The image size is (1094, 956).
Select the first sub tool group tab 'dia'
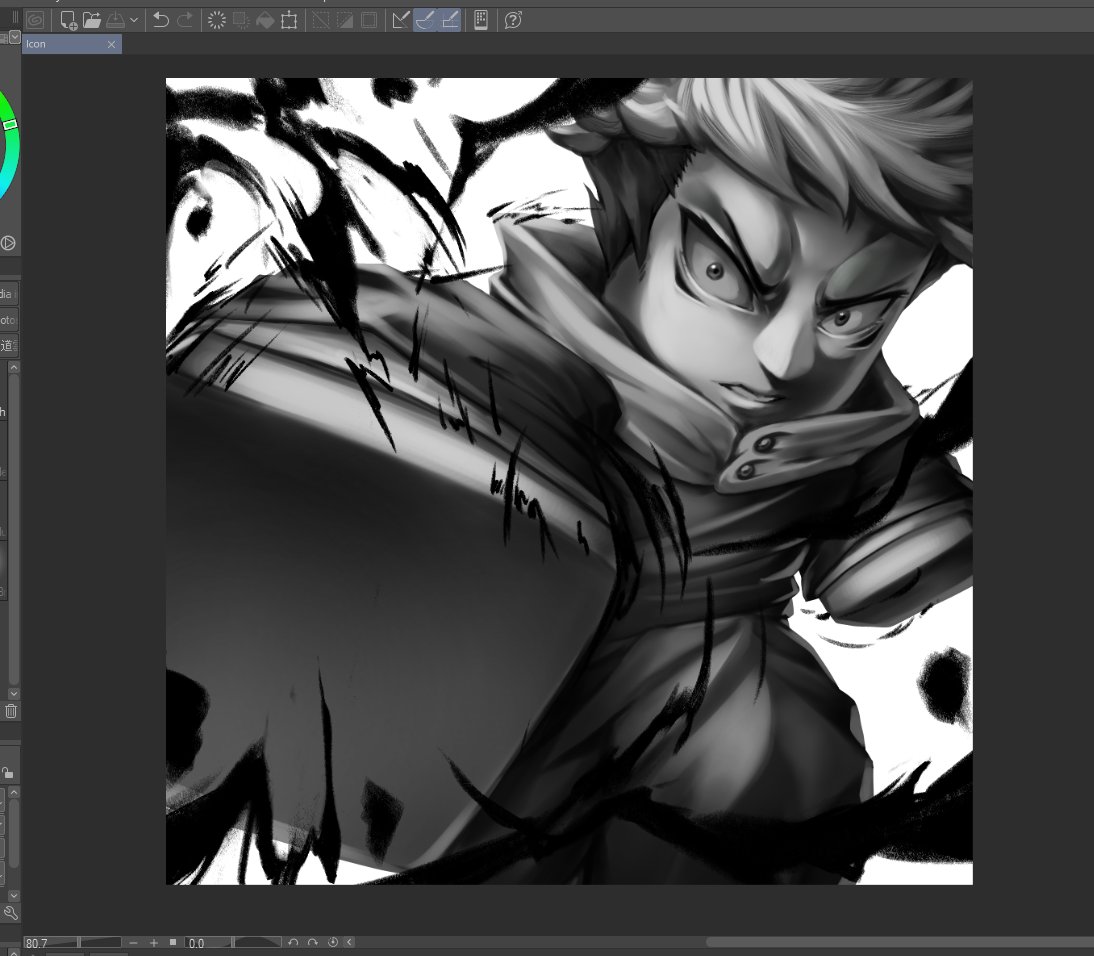click(8, 294)
